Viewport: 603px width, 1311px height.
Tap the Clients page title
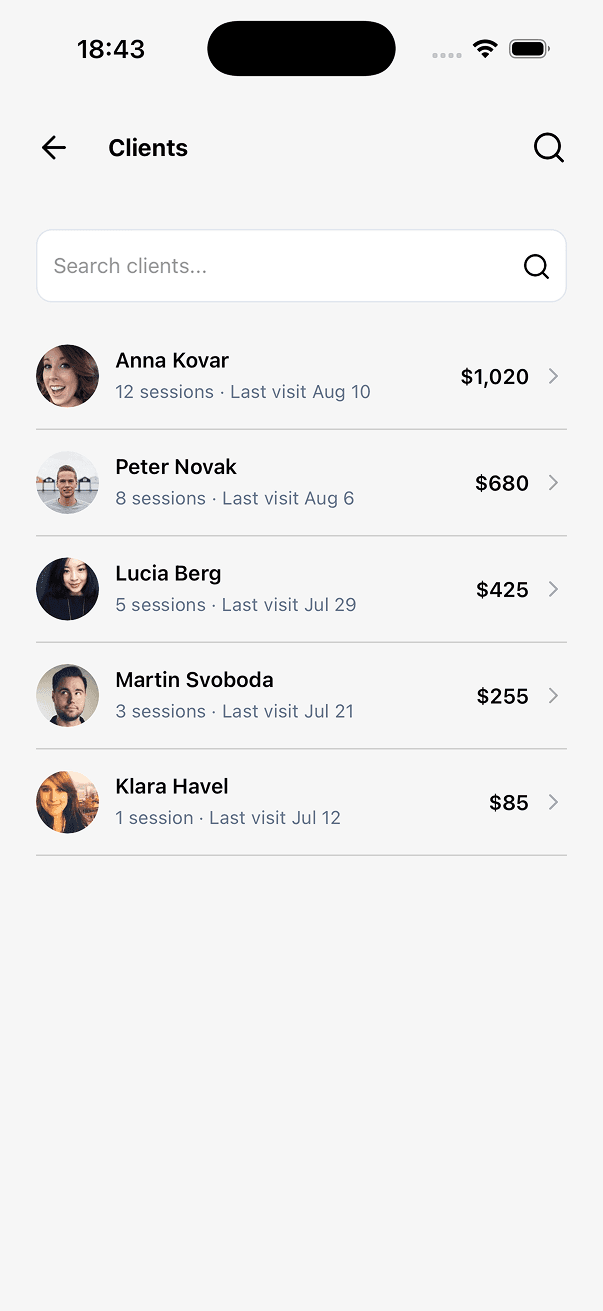click(148, 148)
